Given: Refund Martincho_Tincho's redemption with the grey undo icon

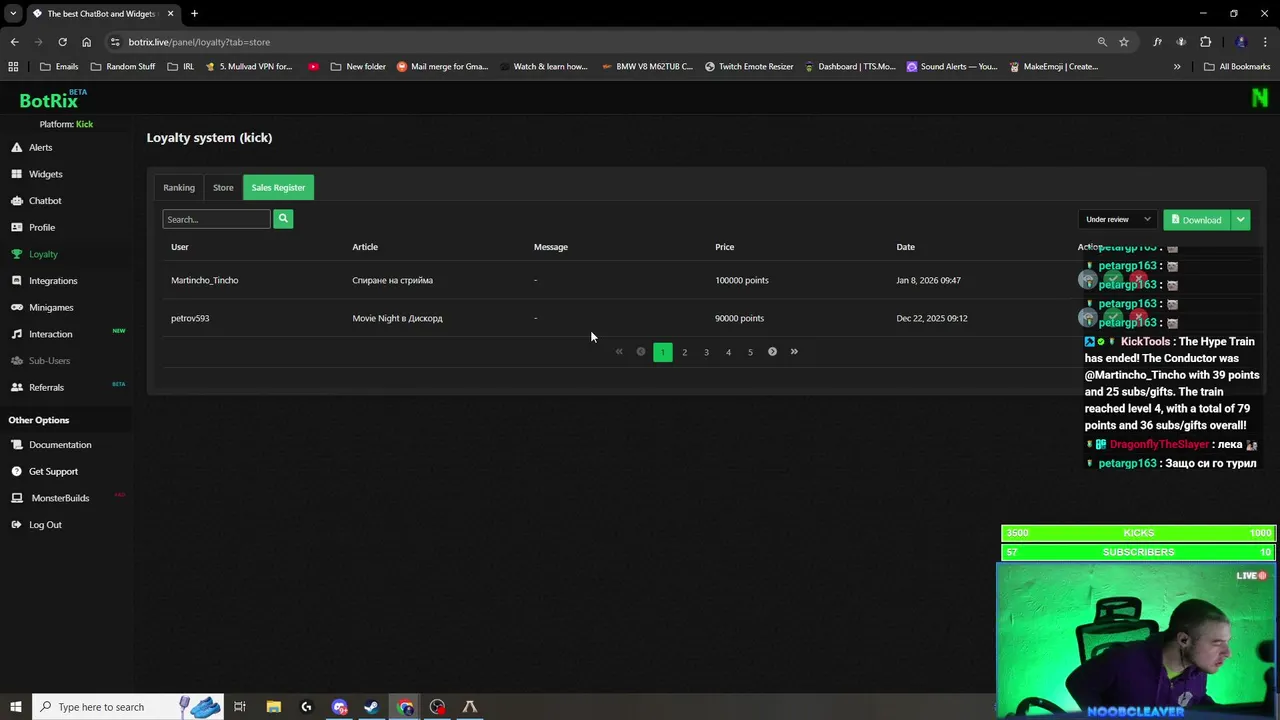Looking at the screenshot, I should [x=1088, y=280].
